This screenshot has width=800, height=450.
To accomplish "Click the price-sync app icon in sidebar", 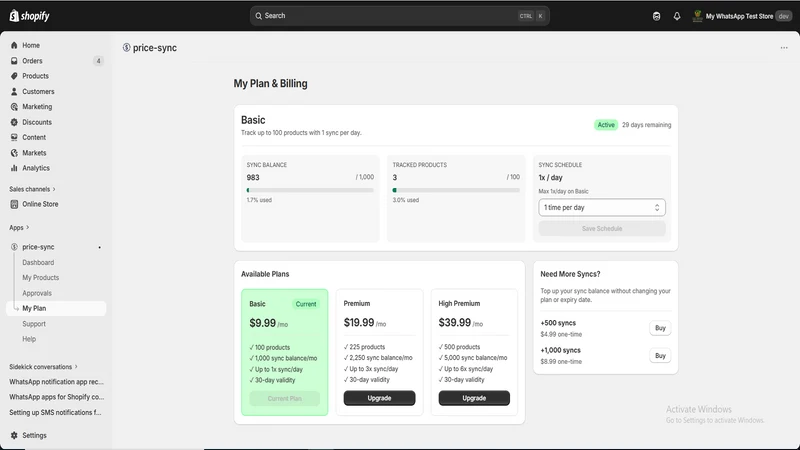I will (14, 247).
